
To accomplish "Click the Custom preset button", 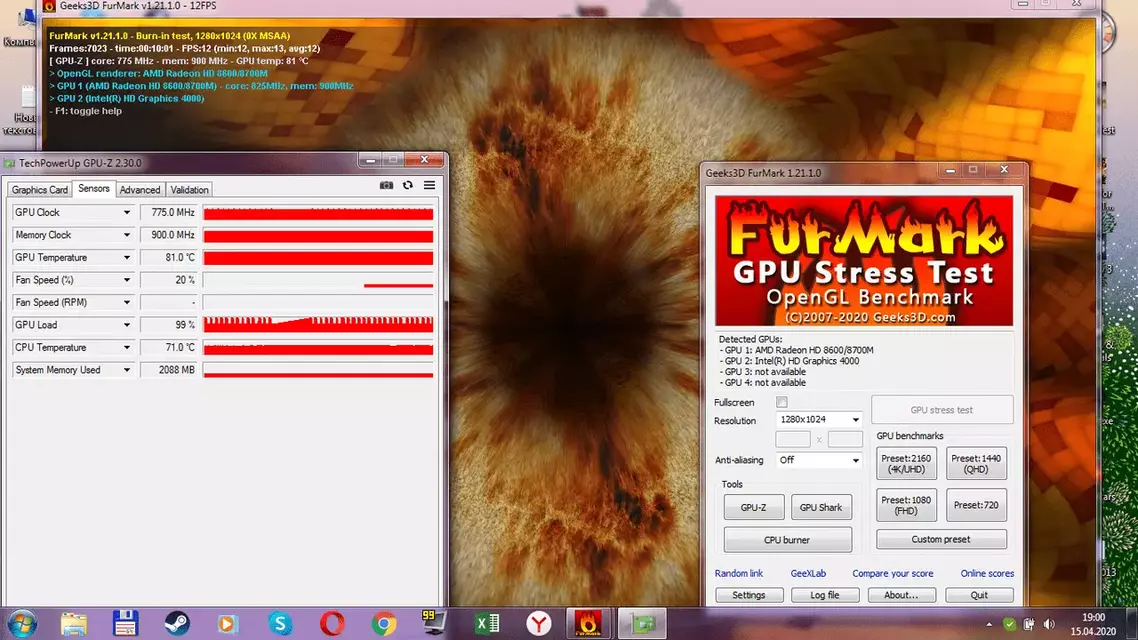I will pyautogui.click(x=941, y=539).
